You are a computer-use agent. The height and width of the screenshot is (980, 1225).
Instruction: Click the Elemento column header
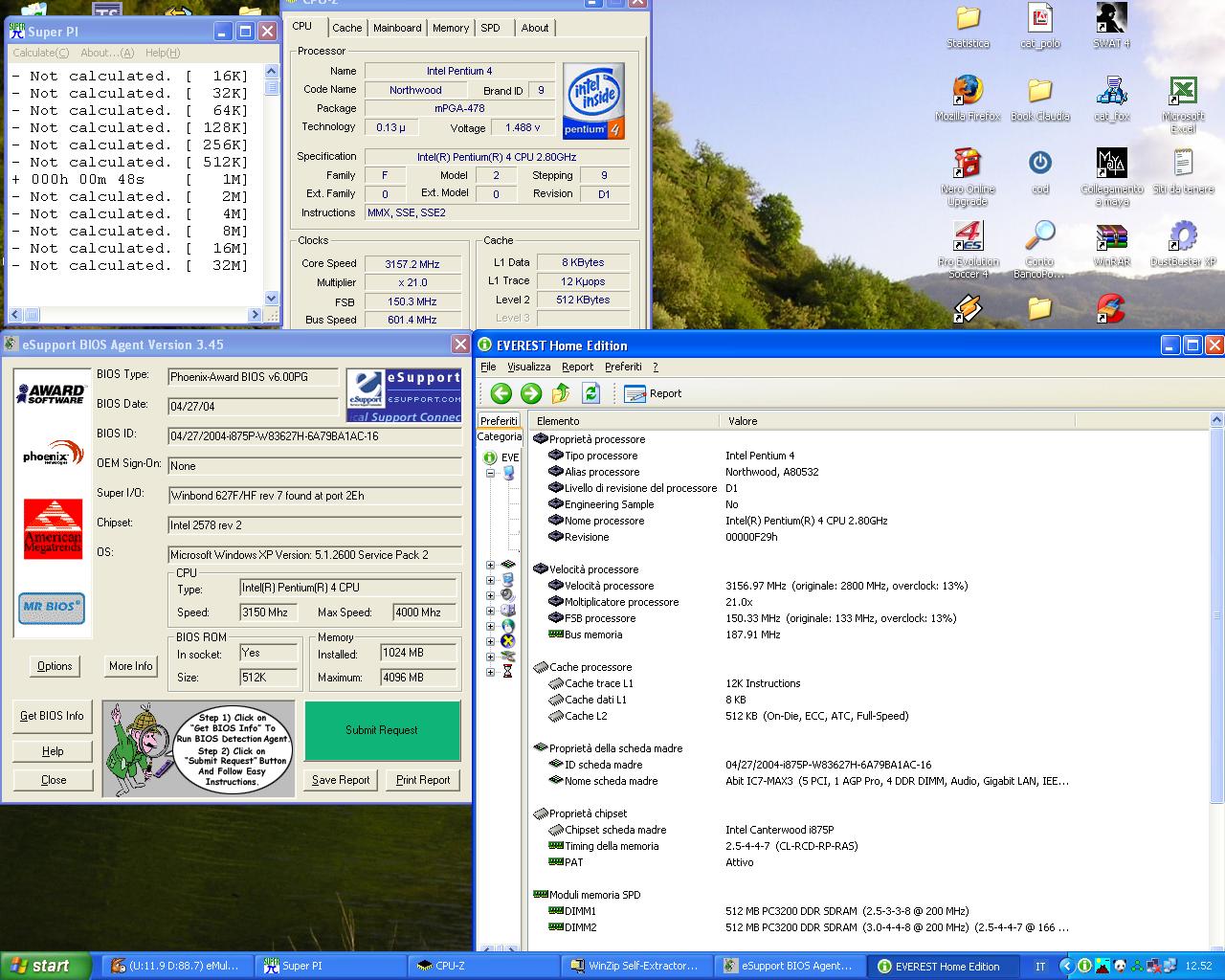click(623, 421)
